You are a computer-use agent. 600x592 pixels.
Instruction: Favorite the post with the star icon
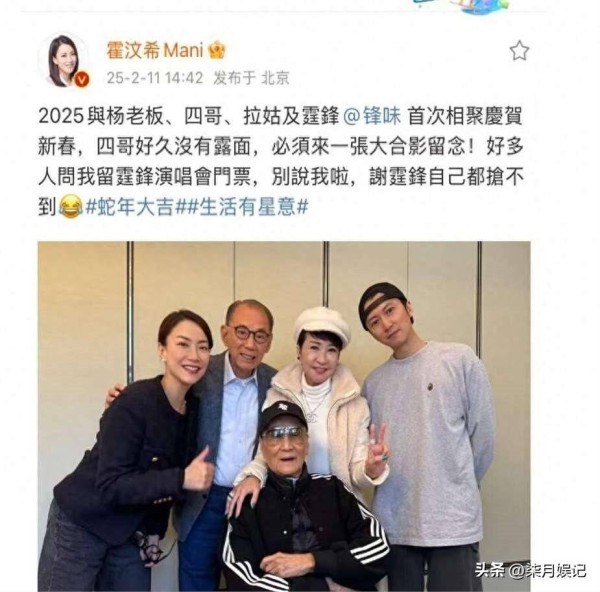click(x=519, y=51)
